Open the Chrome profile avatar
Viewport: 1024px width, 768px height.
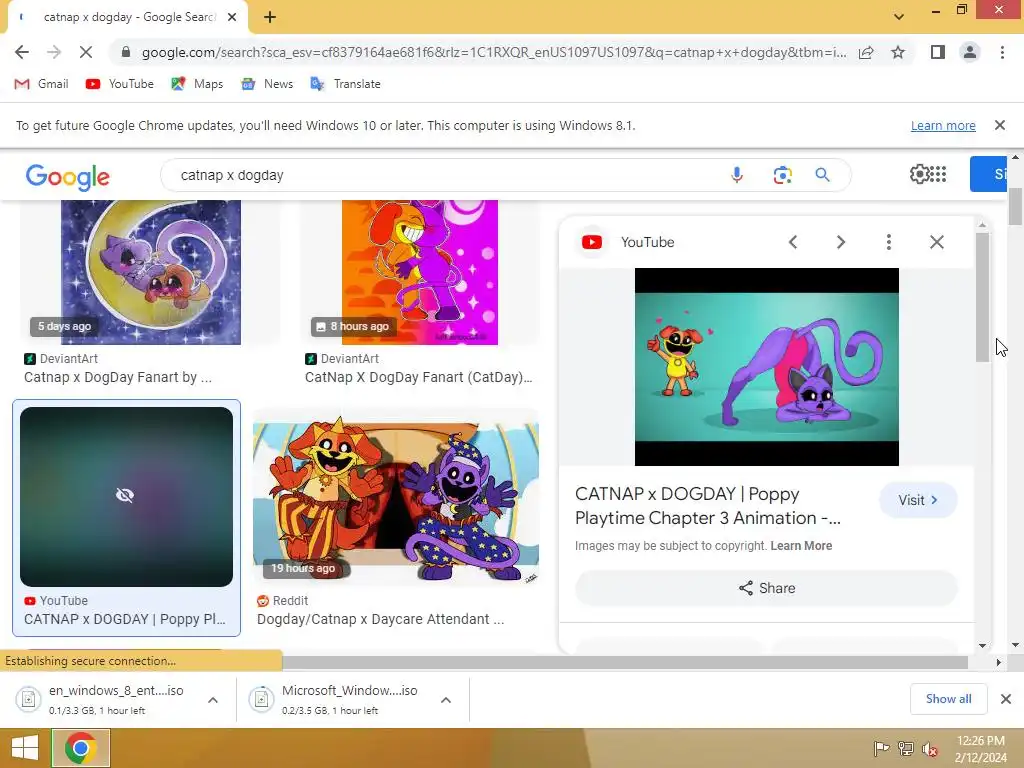970,52
